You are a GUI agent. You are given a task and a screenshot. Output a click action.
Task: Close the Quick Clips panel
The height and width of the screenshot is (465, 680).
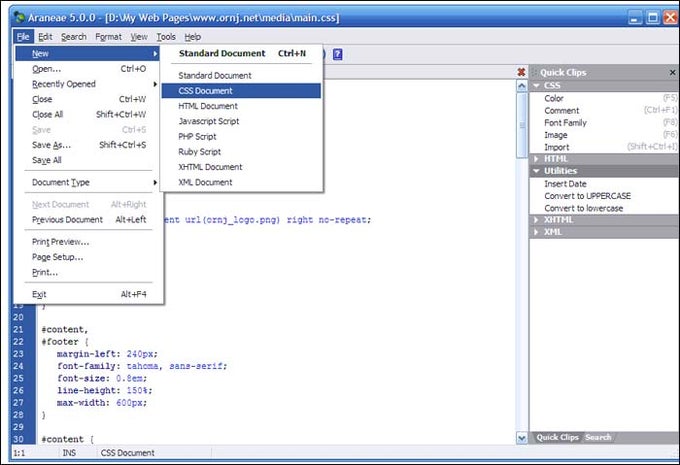click(x=673, y=72)
